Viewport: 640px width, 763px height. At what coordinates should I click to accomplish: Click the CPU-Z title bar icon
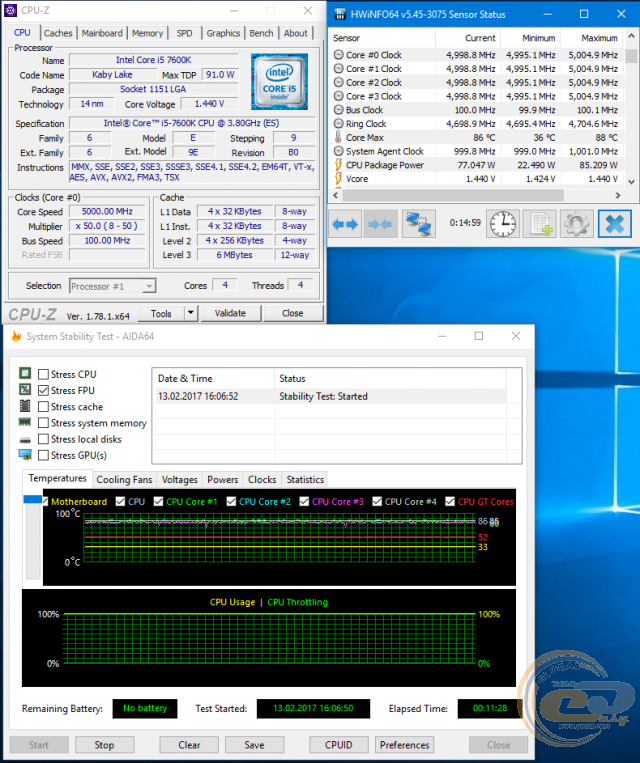(11, 10)
